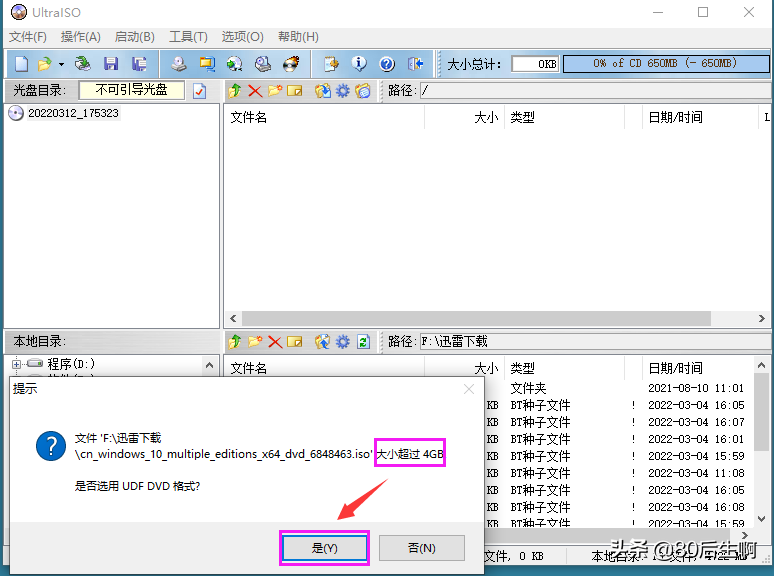This screenshot has width=774, height=576.
Task: Click the 0KB total size field
Action: [x=535, y=64]
